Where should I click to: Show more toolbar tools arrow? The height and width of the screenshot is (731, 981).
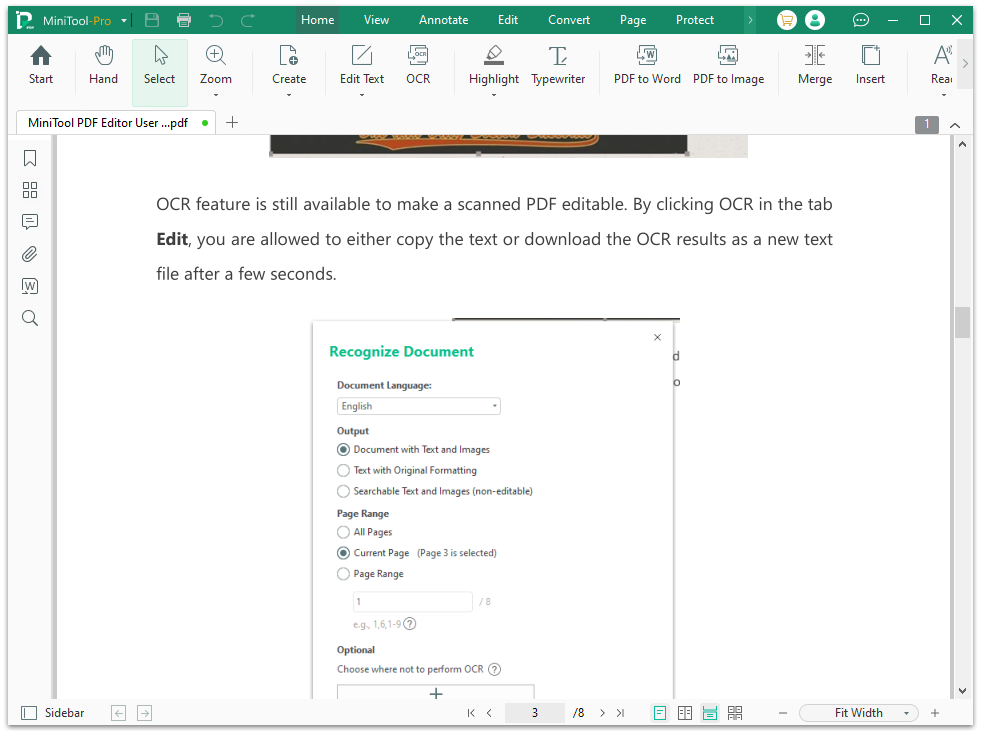click(x=965, y=63)
